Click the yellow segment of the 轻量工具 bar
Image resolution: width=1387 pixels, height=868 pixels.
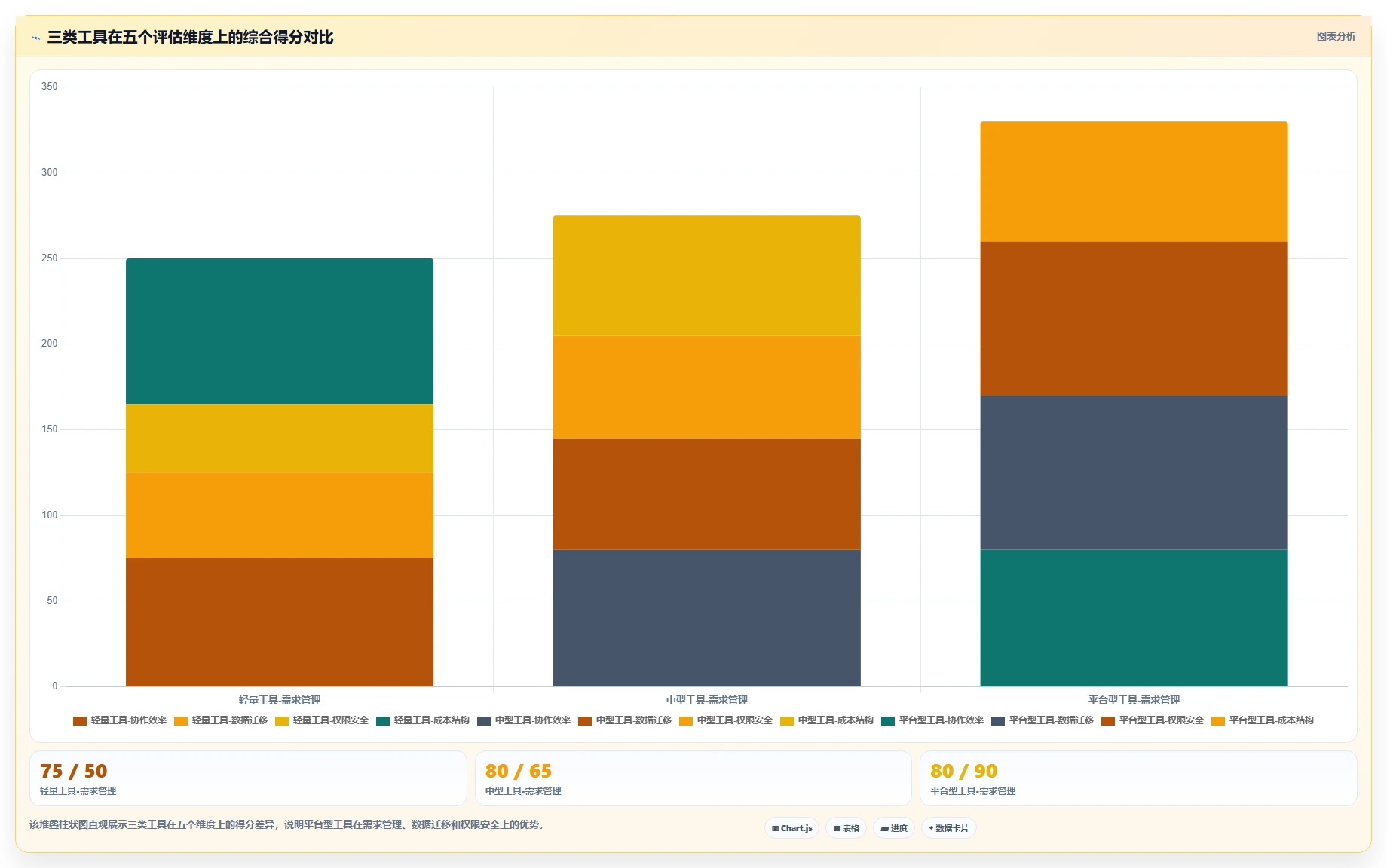point(280,439)
